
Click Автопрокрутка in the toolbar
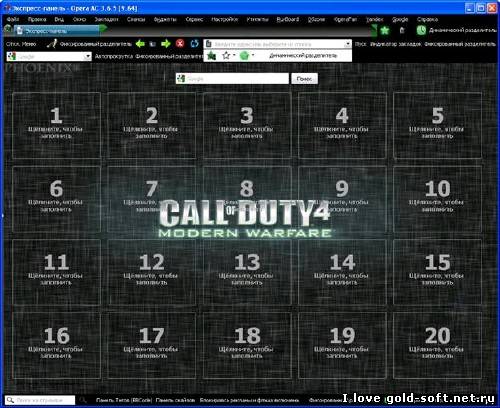coord(114,56)
